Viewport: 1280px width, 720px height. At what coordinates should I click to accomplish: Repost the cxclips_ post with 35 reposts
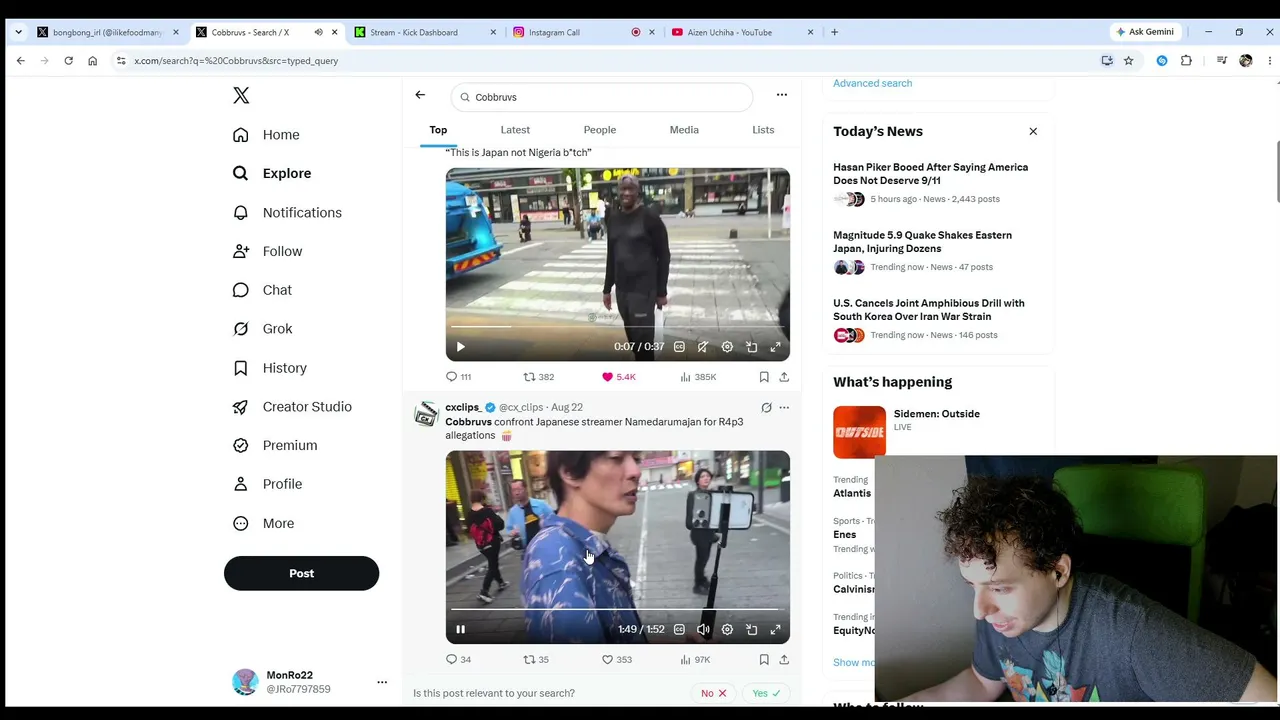point(537,660)
